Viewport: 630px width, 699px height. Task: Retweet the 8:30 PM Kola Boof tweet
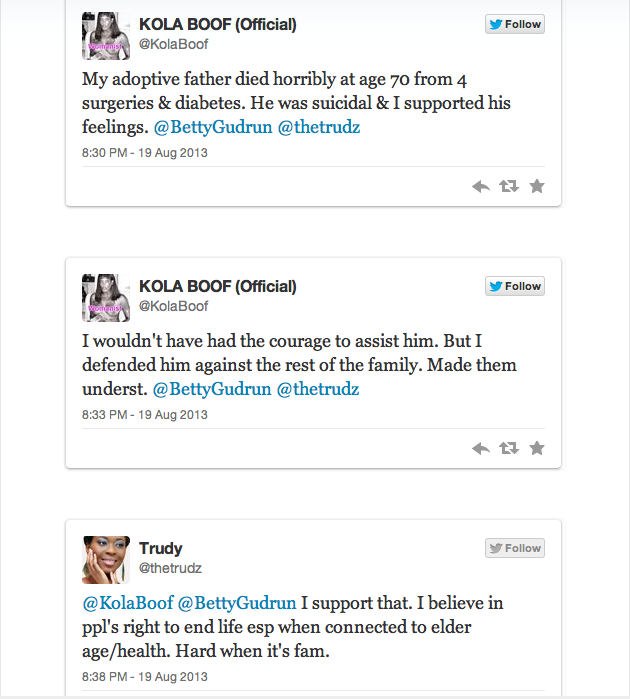point(508,186)
